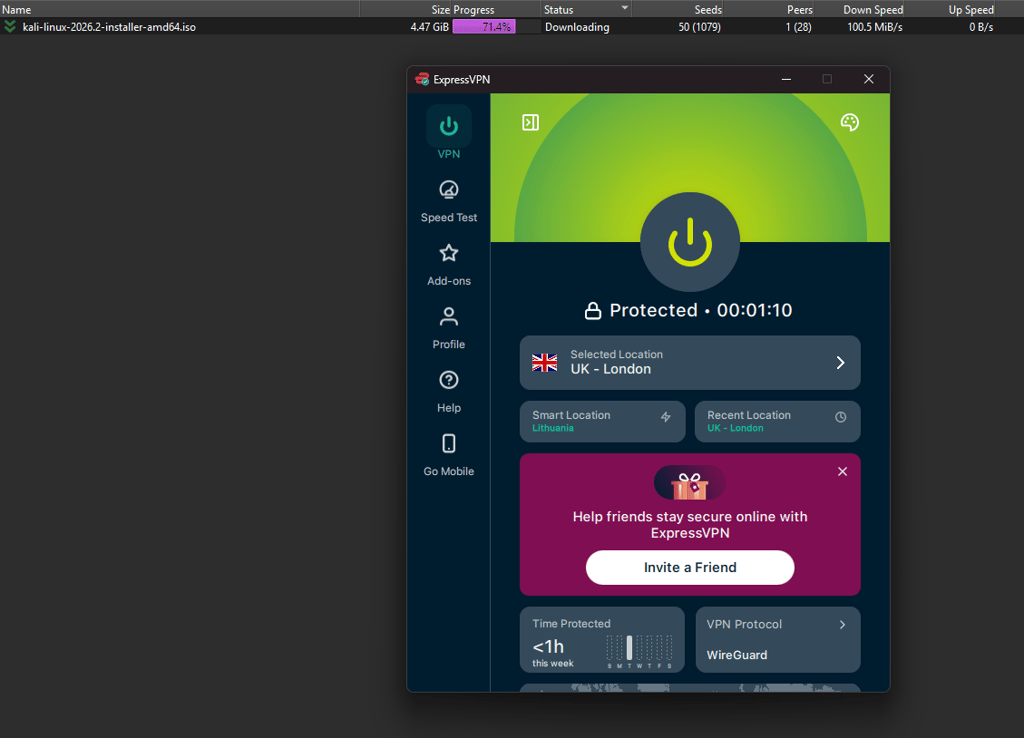
Task: Sort torrents by Progress column
Action: click(x=496, y=9)
